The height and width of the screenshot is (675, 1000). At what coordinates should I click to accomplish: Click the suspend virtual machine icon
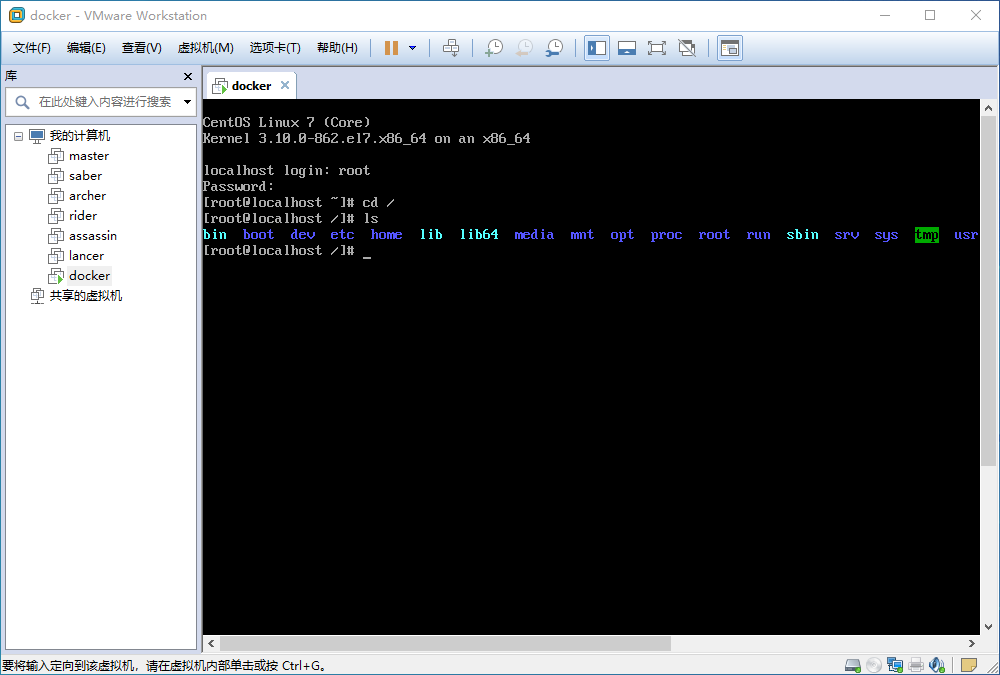coord(390,47)
